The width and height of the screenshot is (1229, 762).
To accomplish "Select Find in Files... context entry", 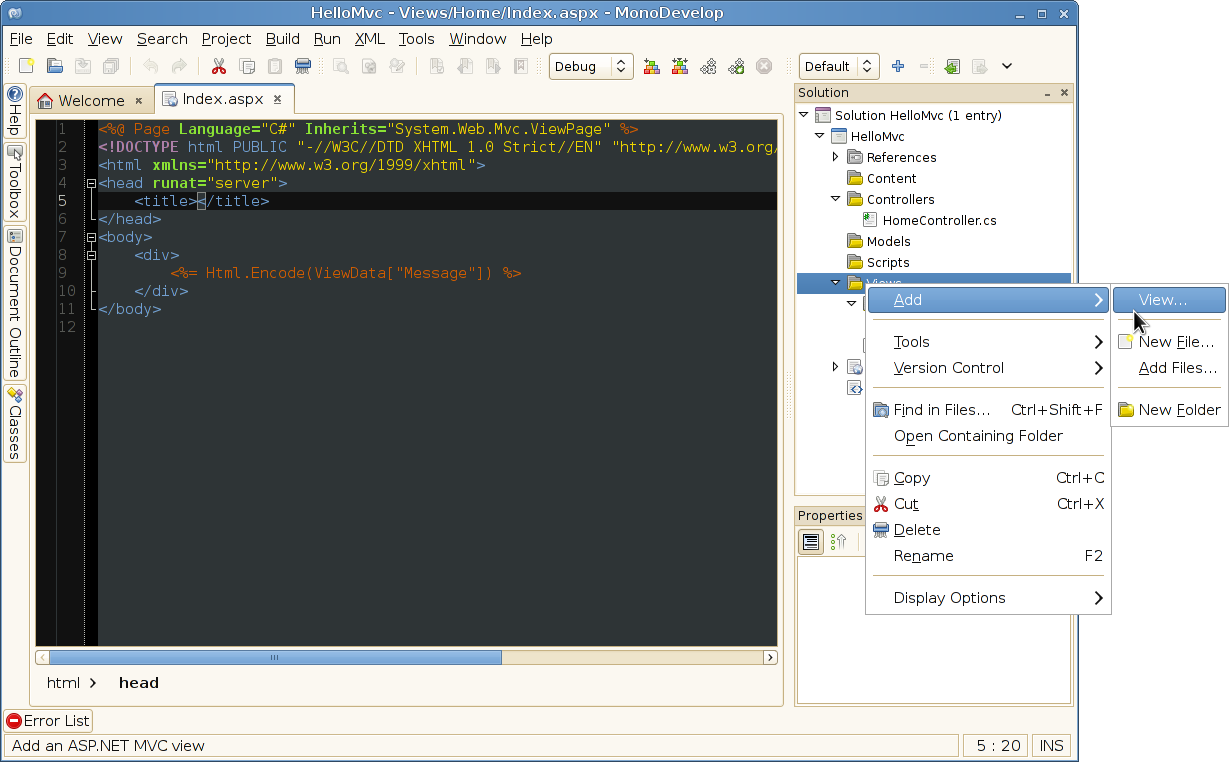I will click(988, 410).
